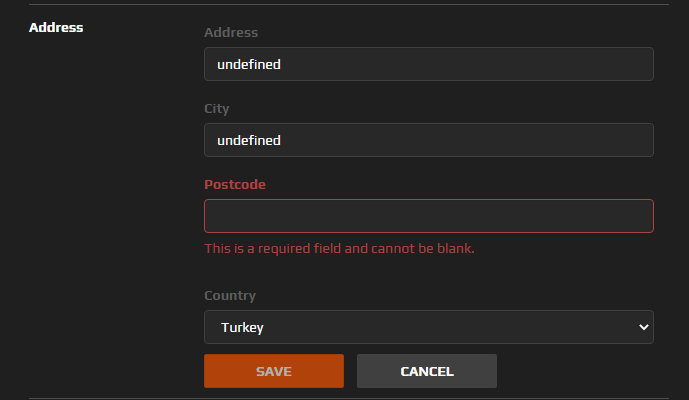Image resolution: width=689 pixels, height=400 pixels.
Task: Expand the country selection combo box
Action: click(428, 327)
